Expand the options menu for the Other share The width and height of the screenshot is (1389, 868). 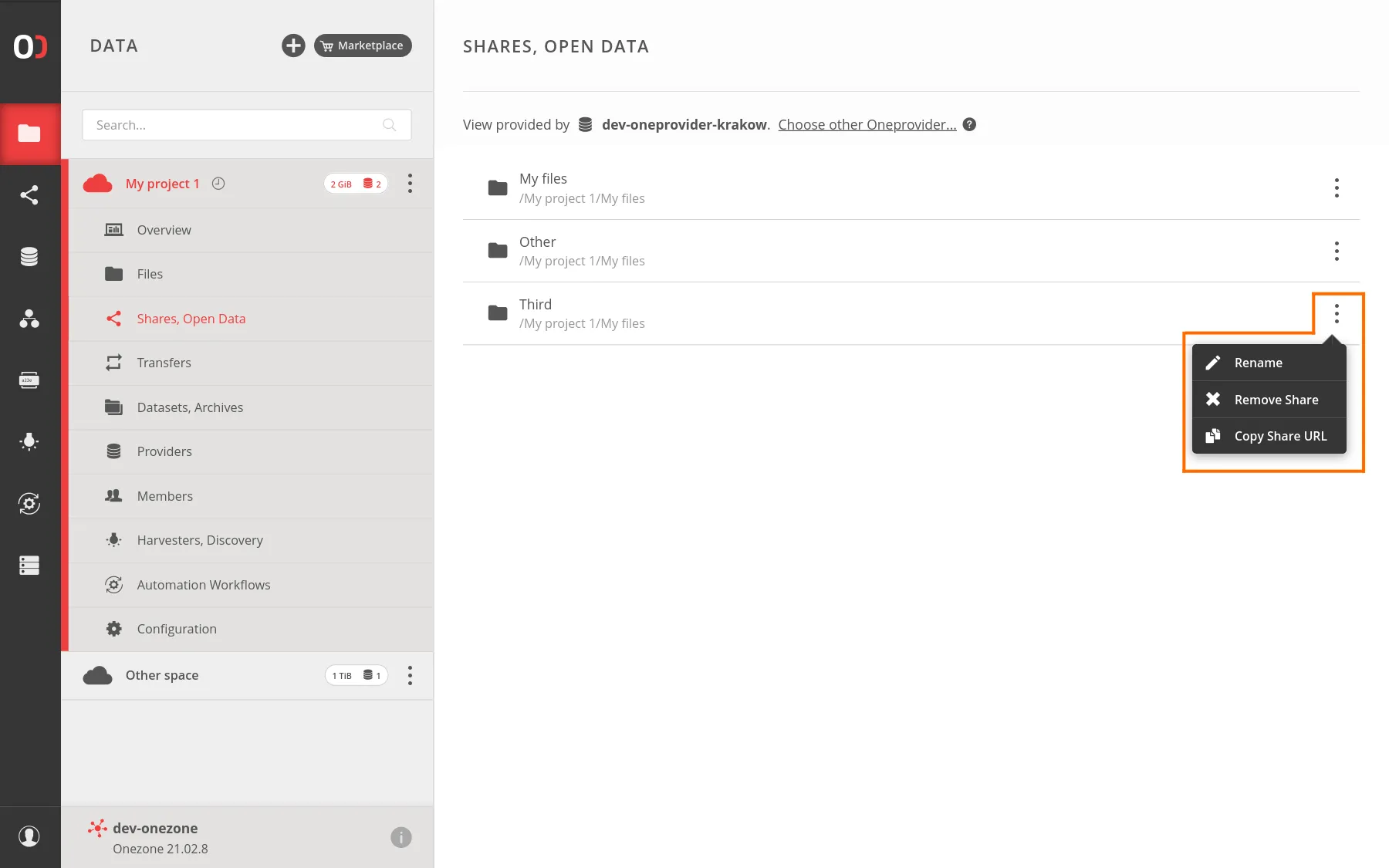click(x=1336, y=251)
